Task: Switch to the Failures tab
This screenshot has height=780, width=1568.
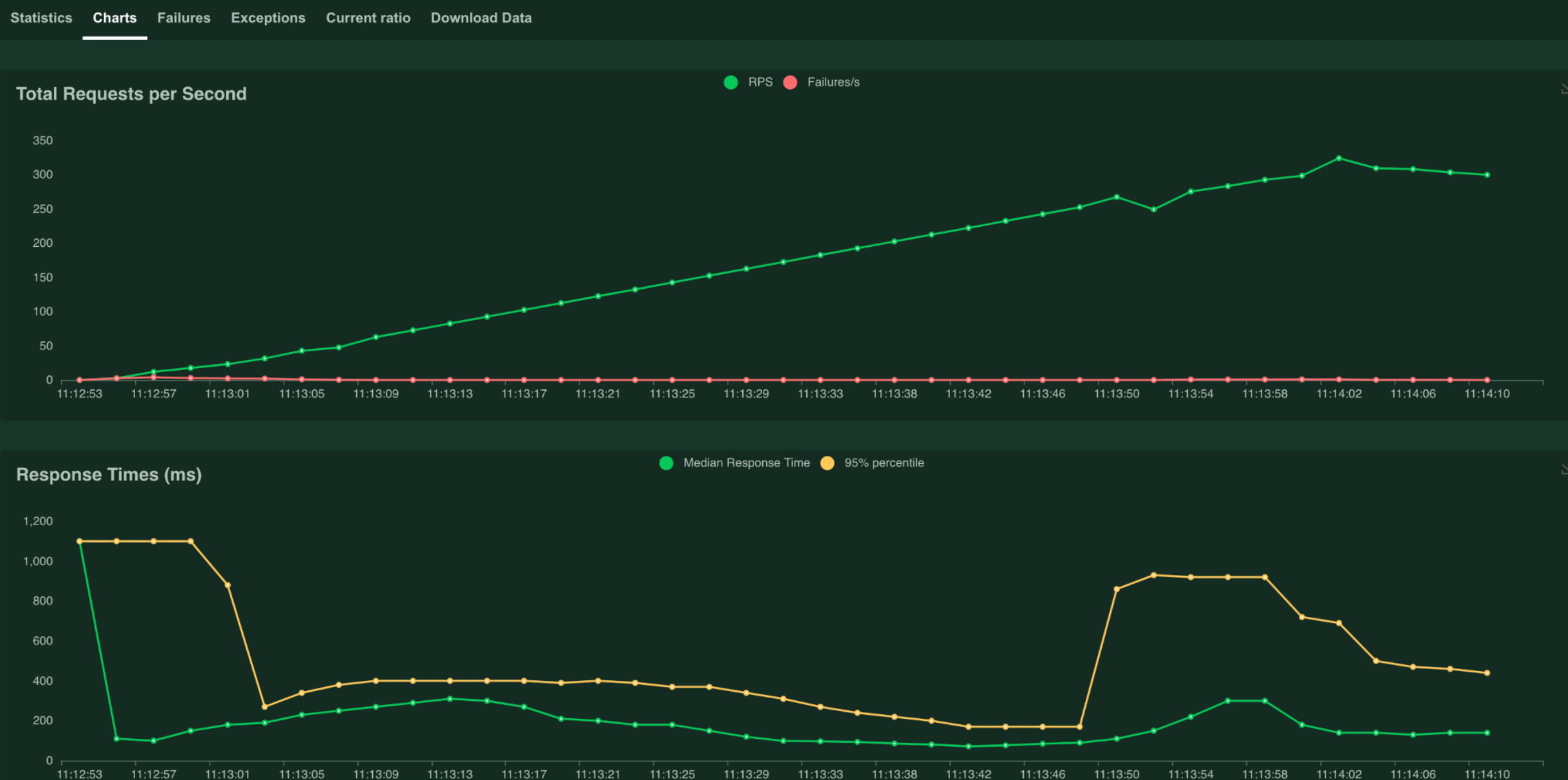Action: 184,18
